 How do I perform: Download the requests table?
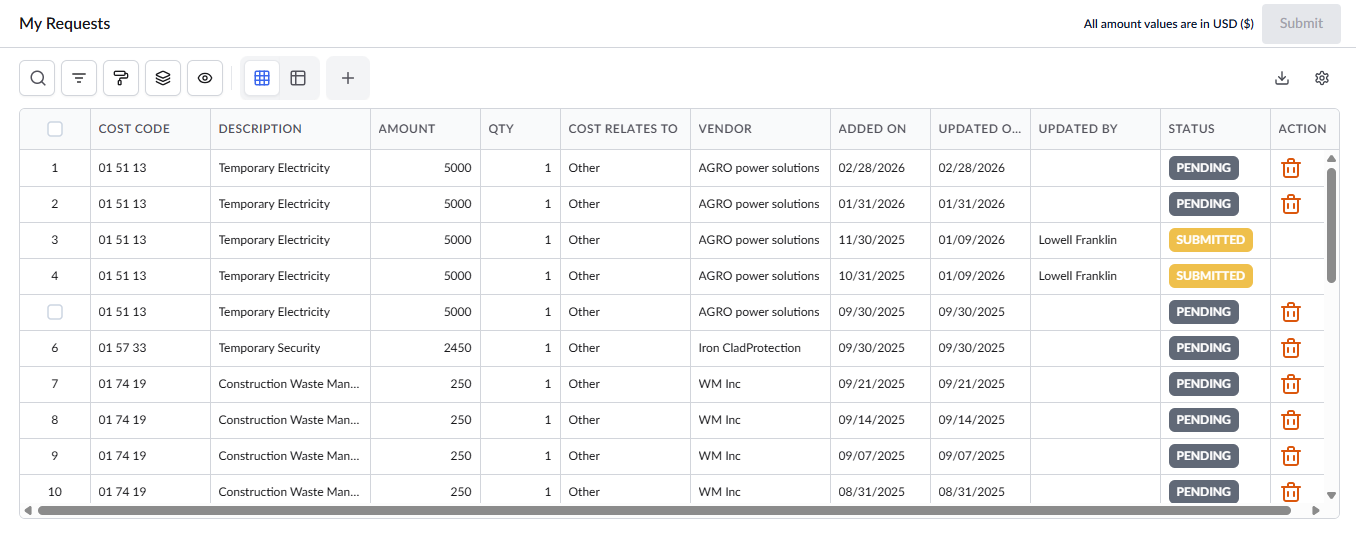point(1282,78)
